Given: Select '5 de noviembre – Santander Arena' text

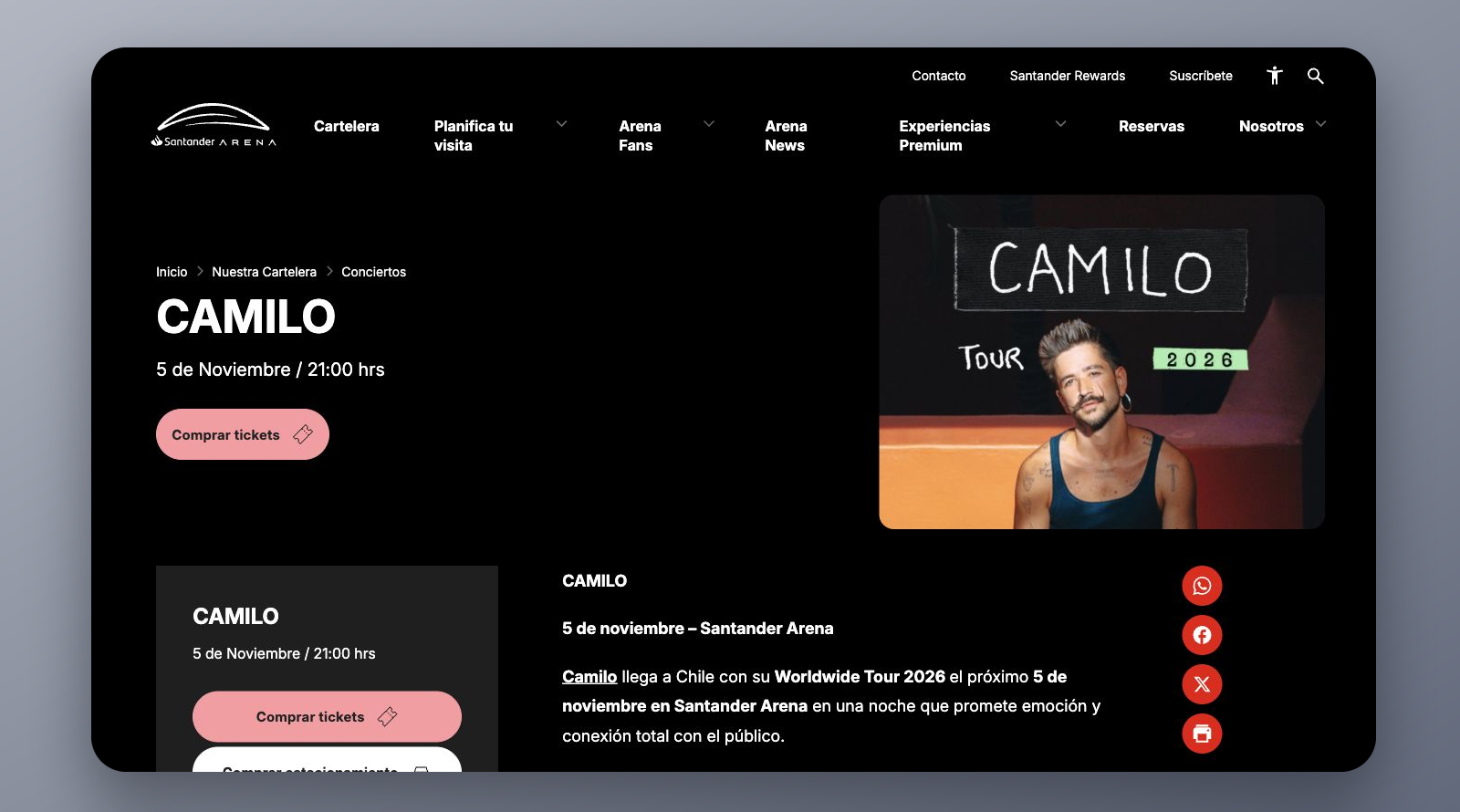Looking at the screenshot, I should 698,629.
